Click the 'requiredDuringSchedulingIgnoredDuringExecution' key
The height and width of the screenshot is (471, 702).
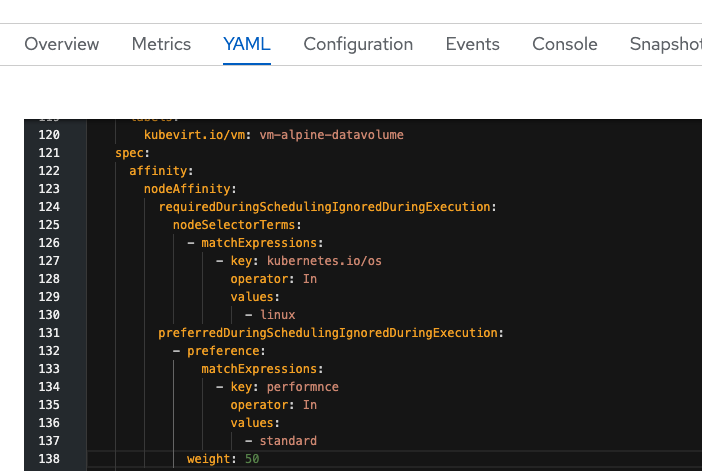pyautogui.click(x=325, y=206)
